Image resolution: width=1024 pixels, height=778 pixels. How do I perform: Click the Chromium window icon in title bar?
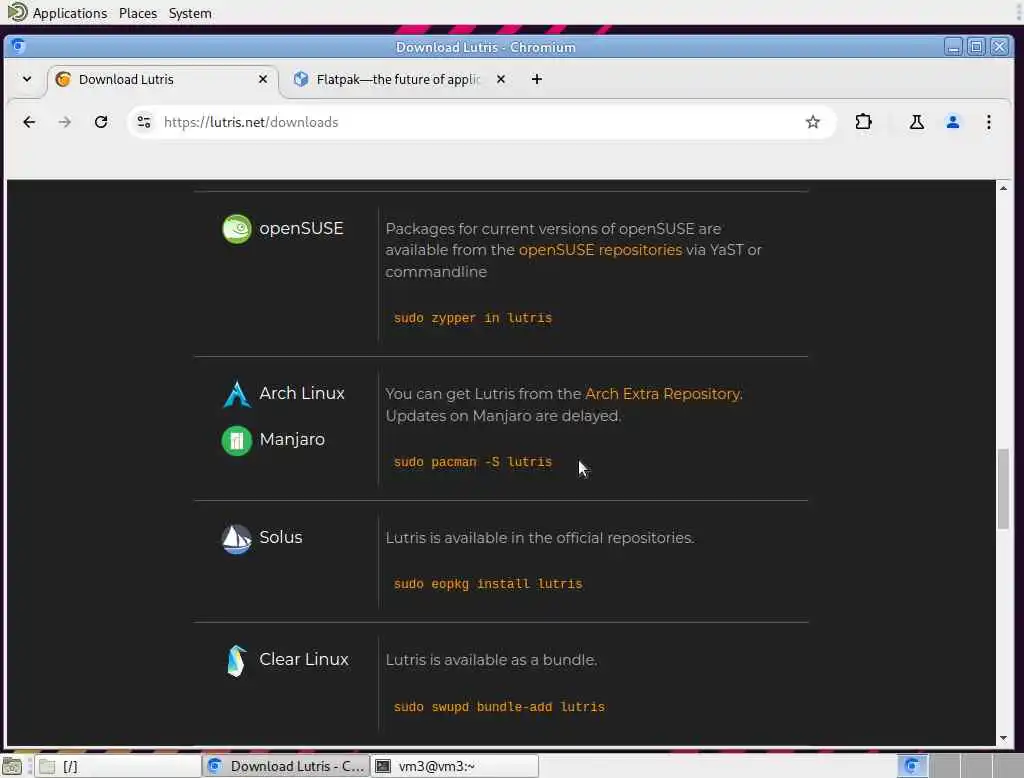pyautogui.click(x=18, y=46)
